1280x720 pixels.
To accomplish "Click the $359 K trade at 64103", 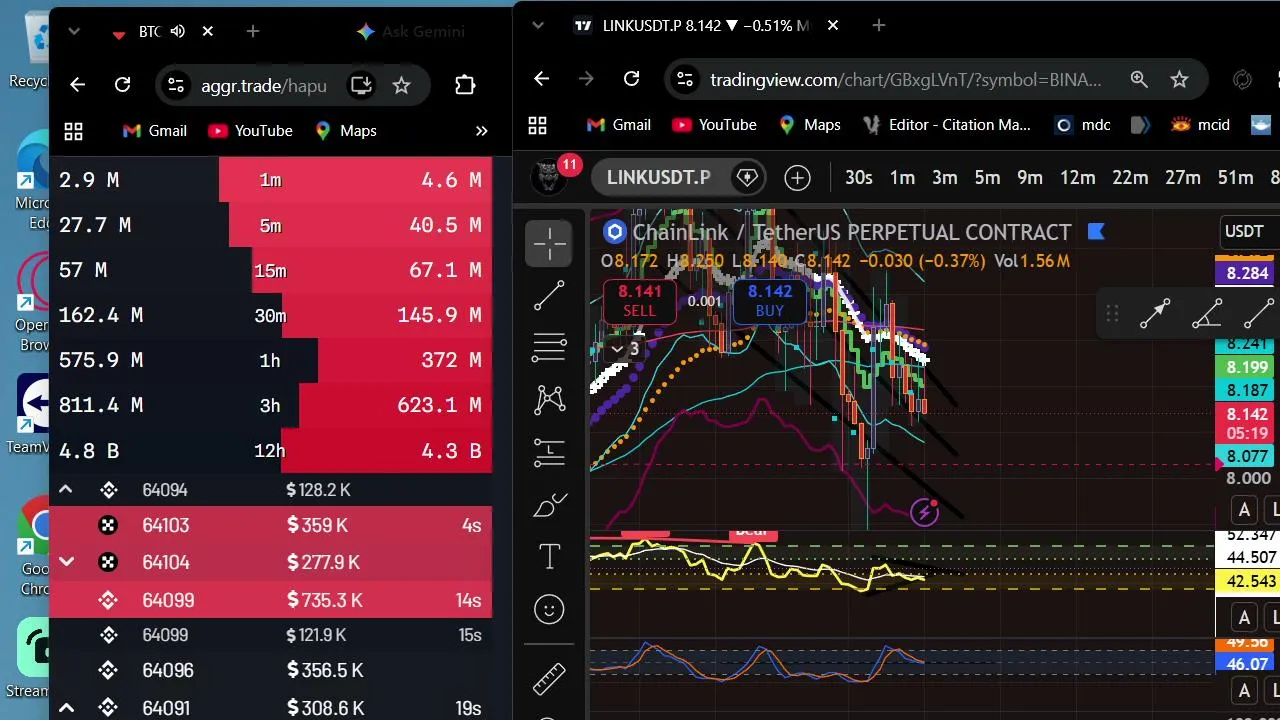I will (270, 525).
